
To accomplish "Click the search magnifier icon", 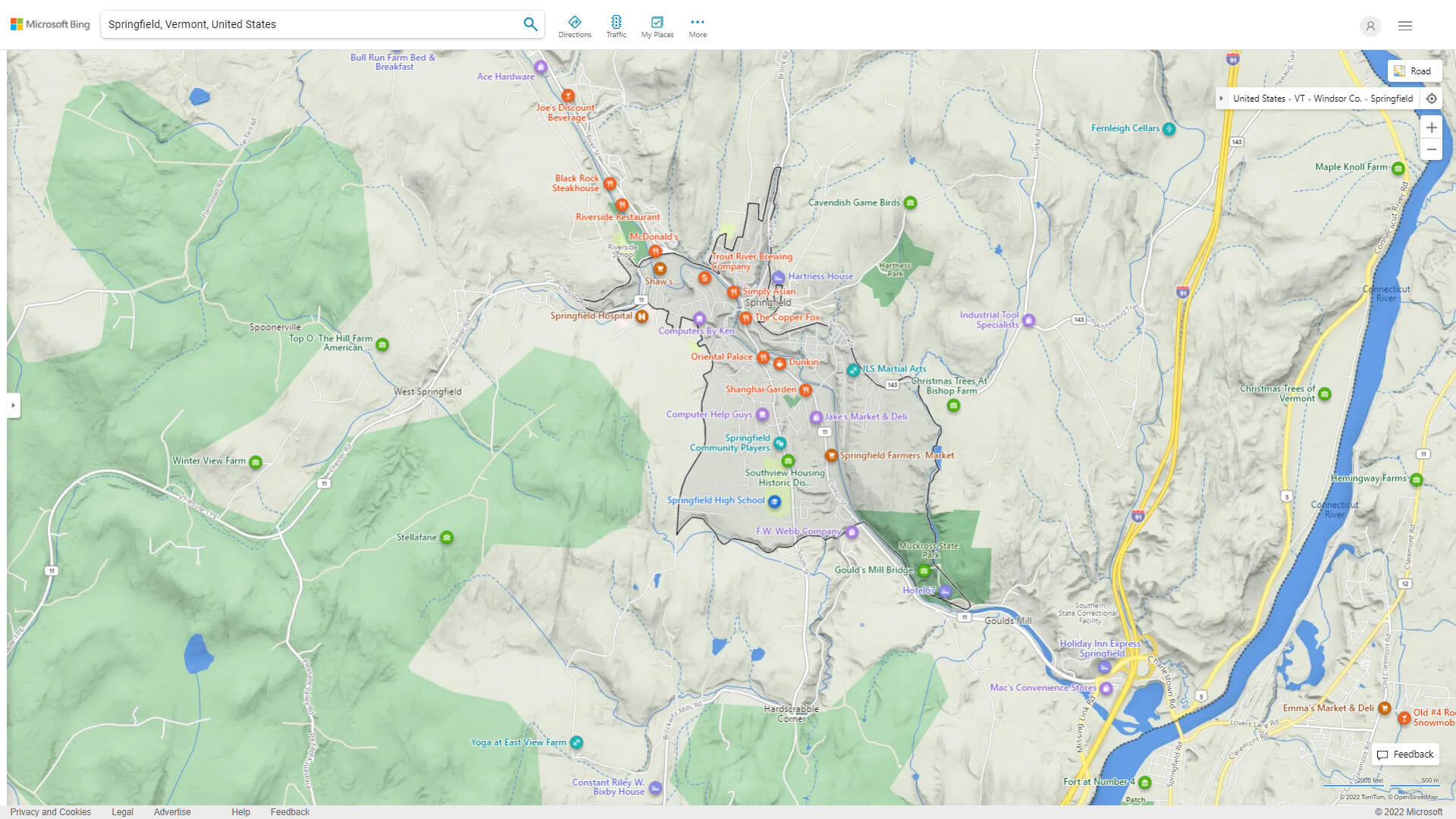I will pyautogui.click(x=530, y=24).
